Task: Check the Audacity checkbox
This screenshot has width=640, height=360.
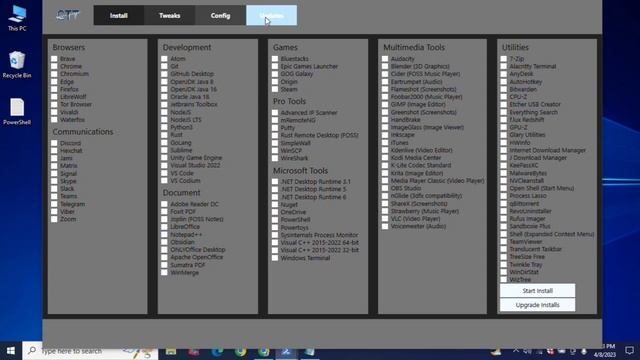Action: click(x=385, y=59)
